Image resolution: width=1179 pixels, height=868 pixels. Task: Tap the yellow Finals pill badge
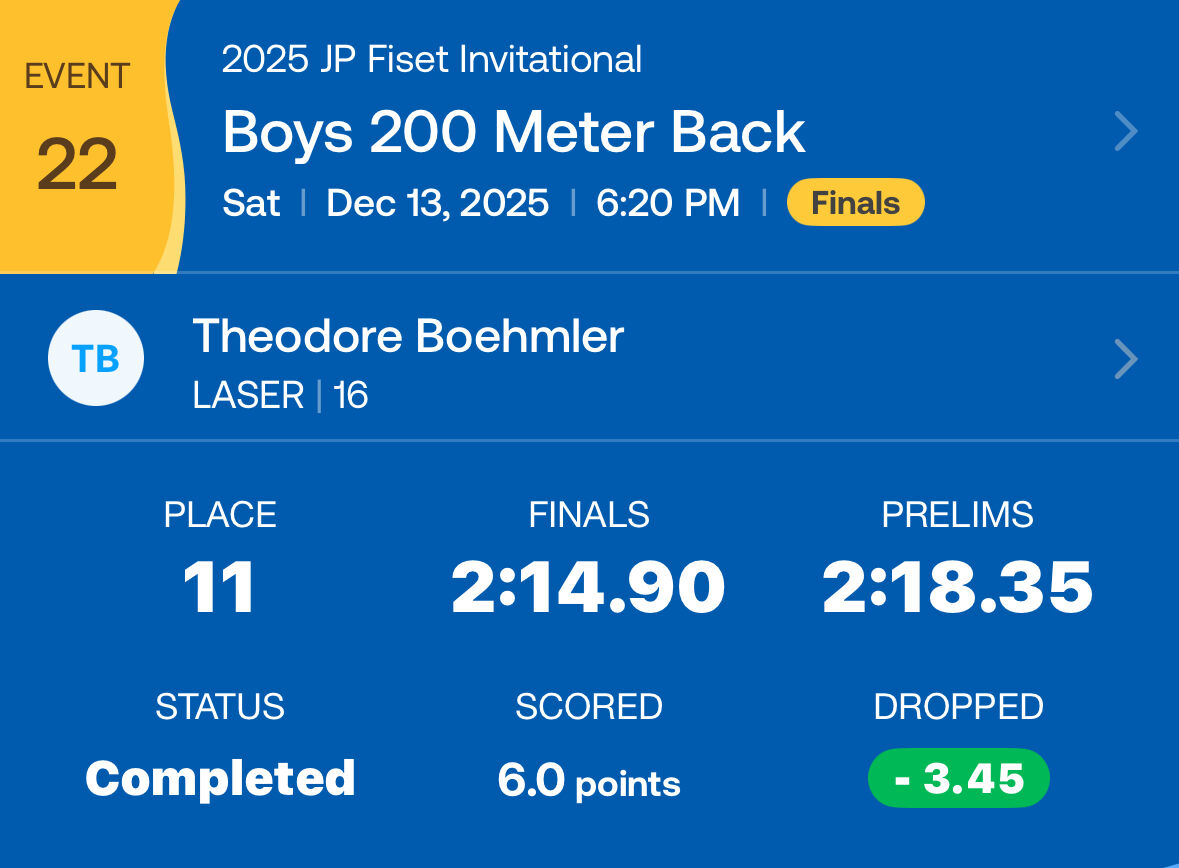(855, 203)
